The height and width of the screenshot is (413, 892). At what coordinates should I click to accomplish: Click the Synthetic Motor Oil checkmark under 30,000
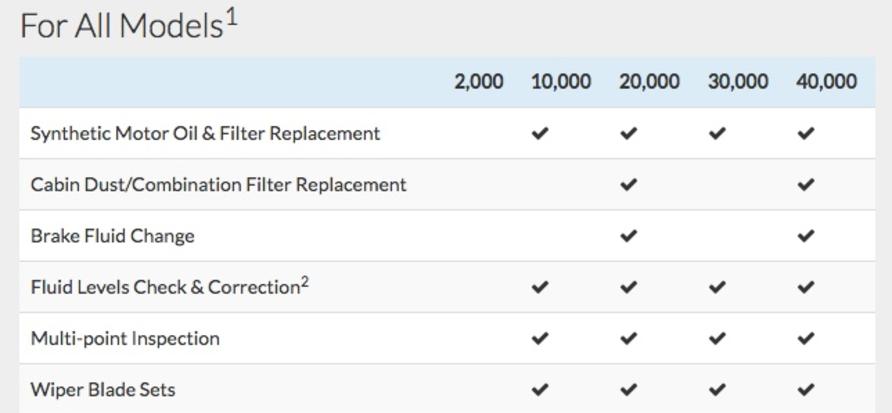(x=717, y=133)
